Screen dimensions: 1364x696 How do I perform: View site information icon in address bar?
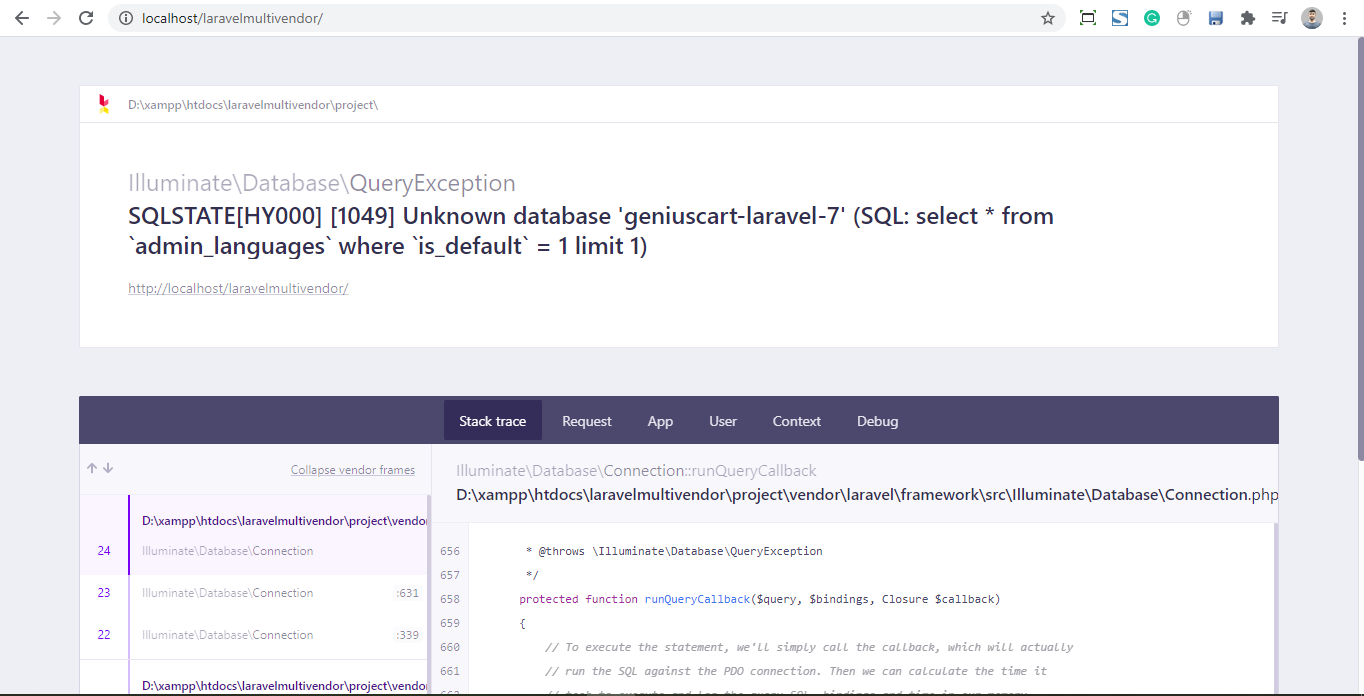pyautogui.click(x=125, y=18)
